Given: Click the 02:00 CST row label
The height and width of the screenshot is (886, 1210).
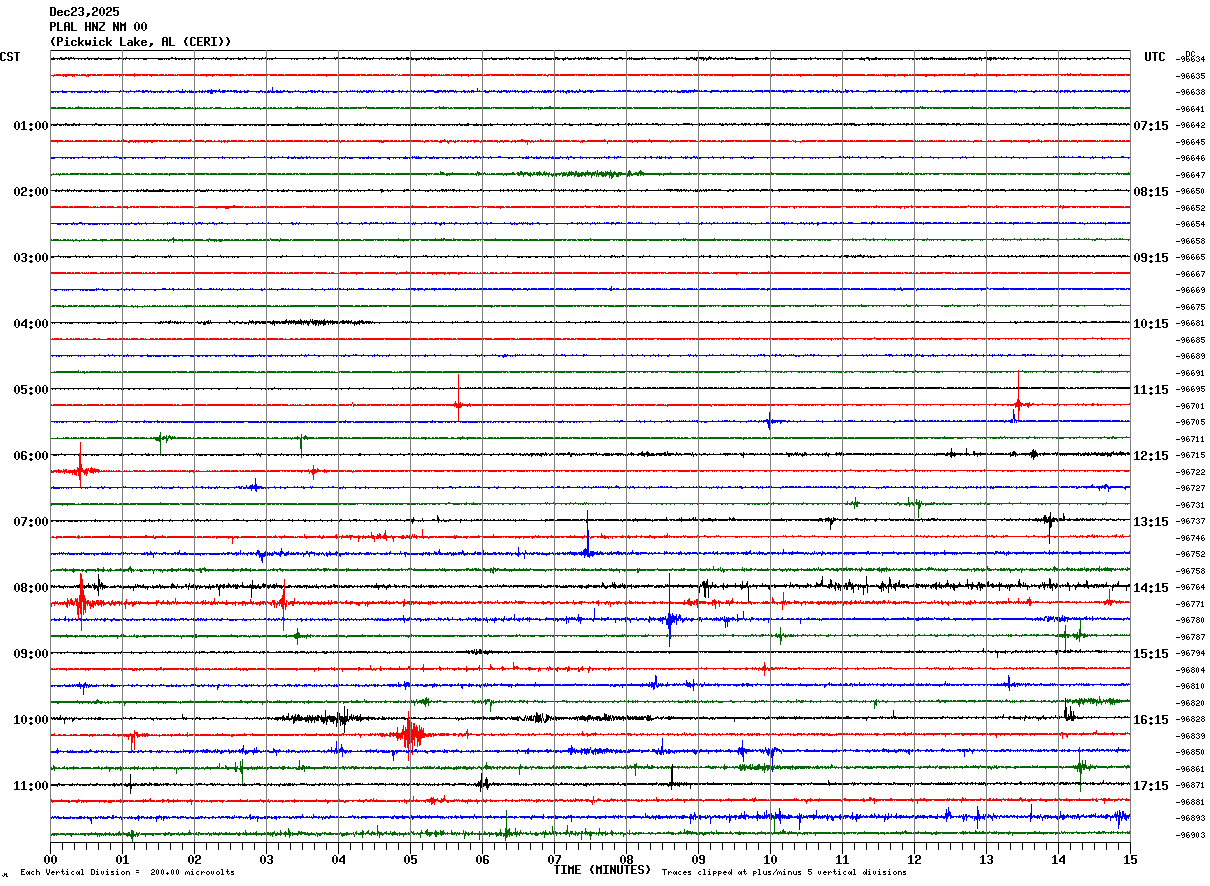Looking at the screenshot, I should [x=31, y=192].
